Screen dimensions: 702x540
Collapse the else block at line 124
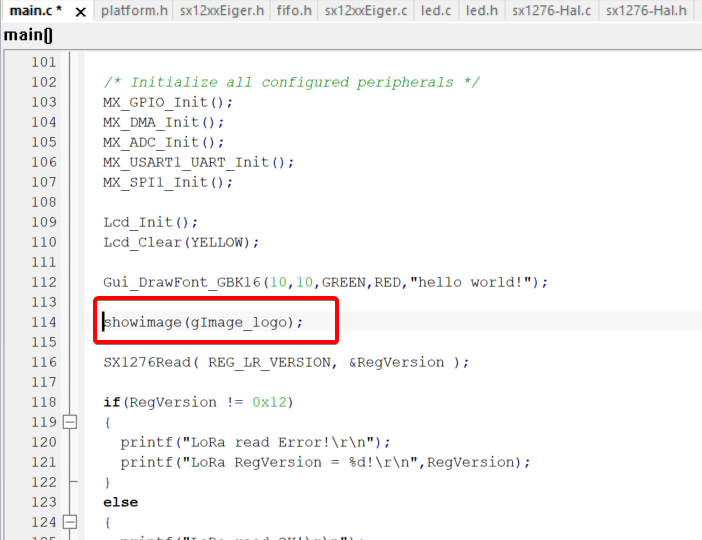click(x=70, y=522)
